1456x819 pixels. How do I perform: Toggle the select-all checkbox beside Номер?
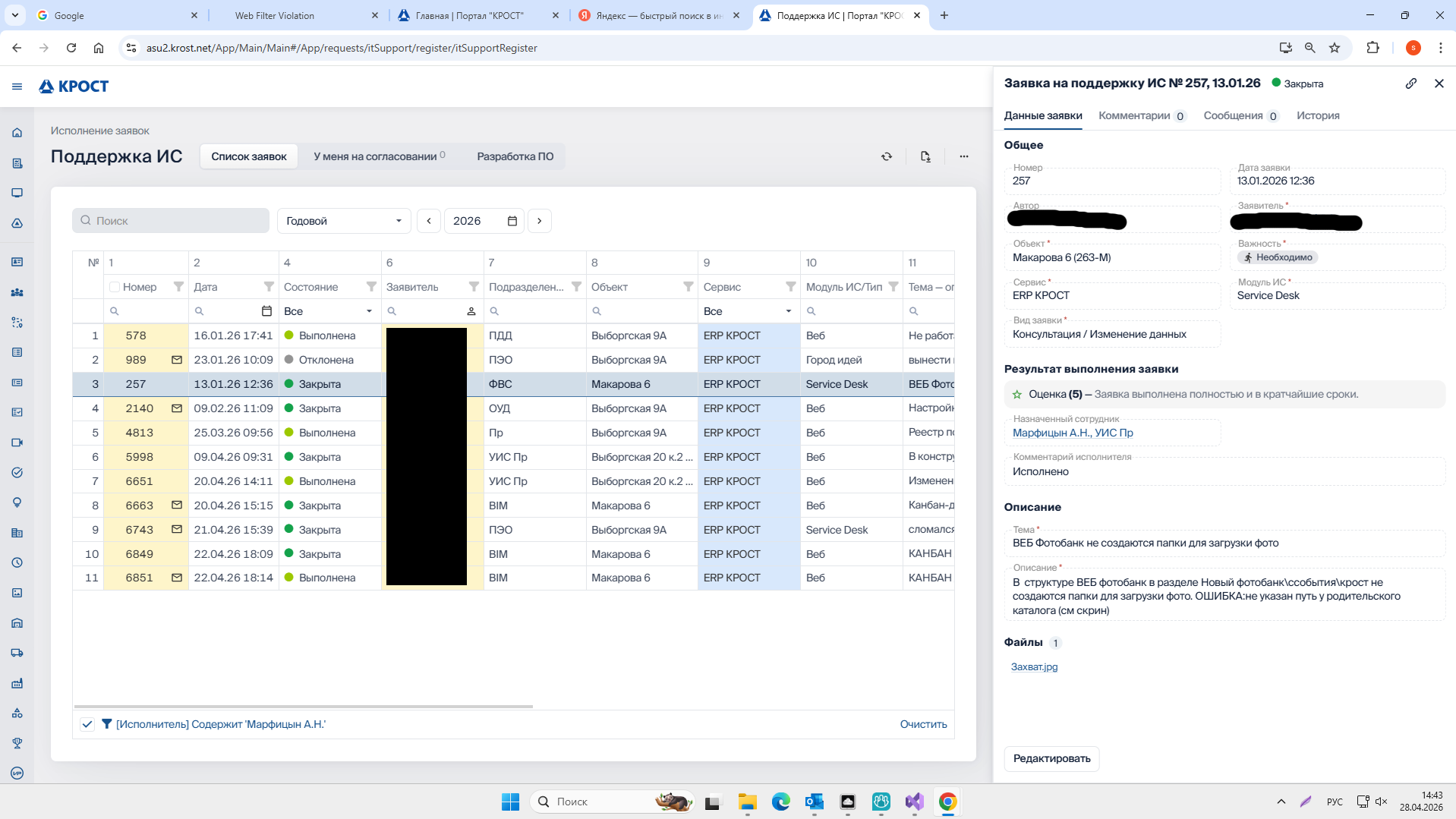tap(114, 287)
